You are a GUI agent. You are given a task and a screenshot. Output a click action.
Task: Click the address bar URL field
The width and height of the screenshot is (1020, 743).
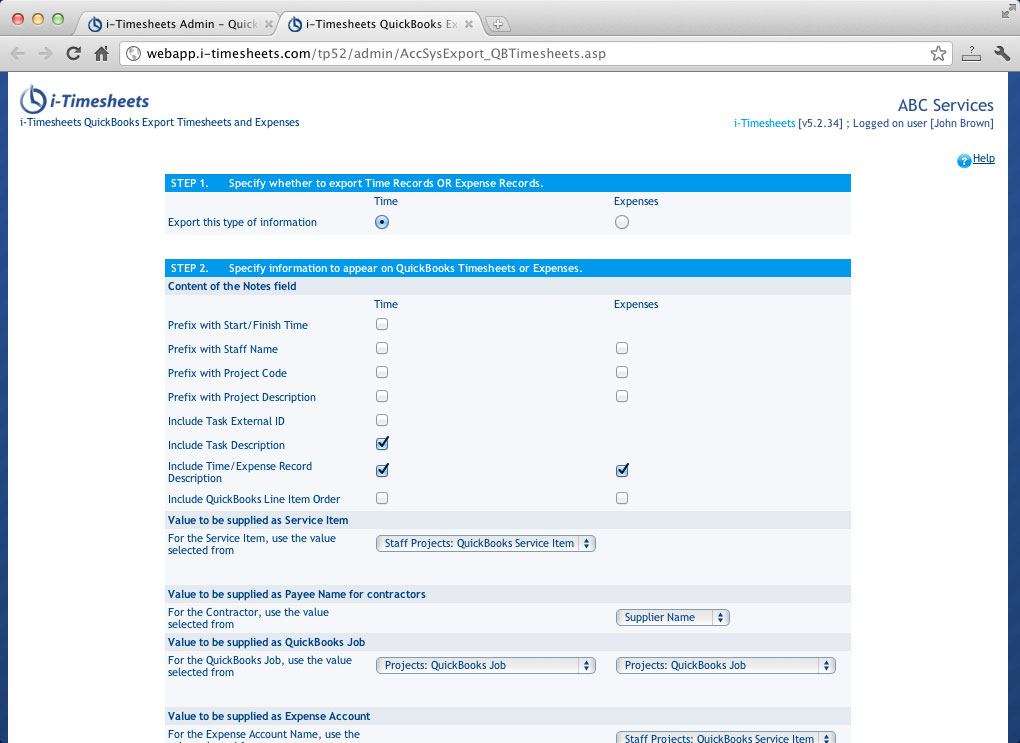pyautogui.click(x=536, y=53)
